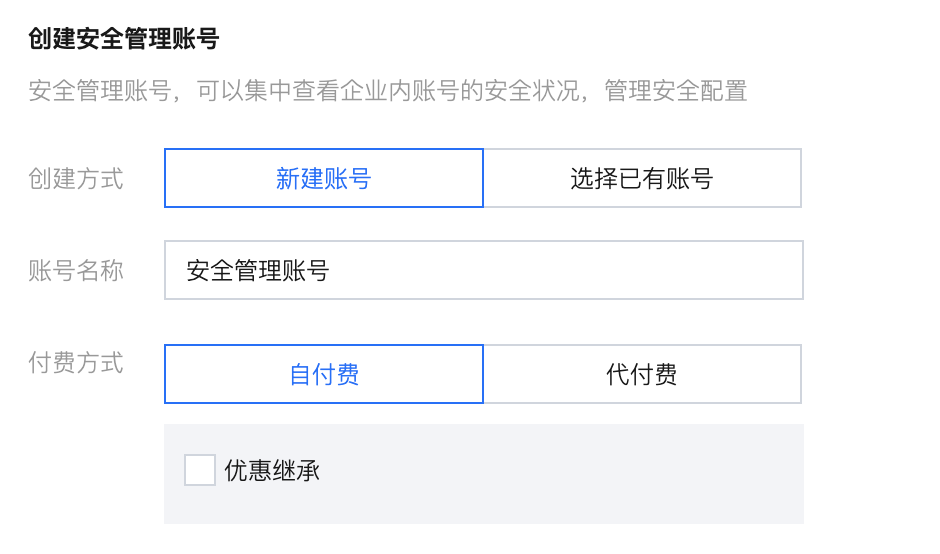
Task: Click the 创建安全管理账号 heading
Action: point(124,40)
